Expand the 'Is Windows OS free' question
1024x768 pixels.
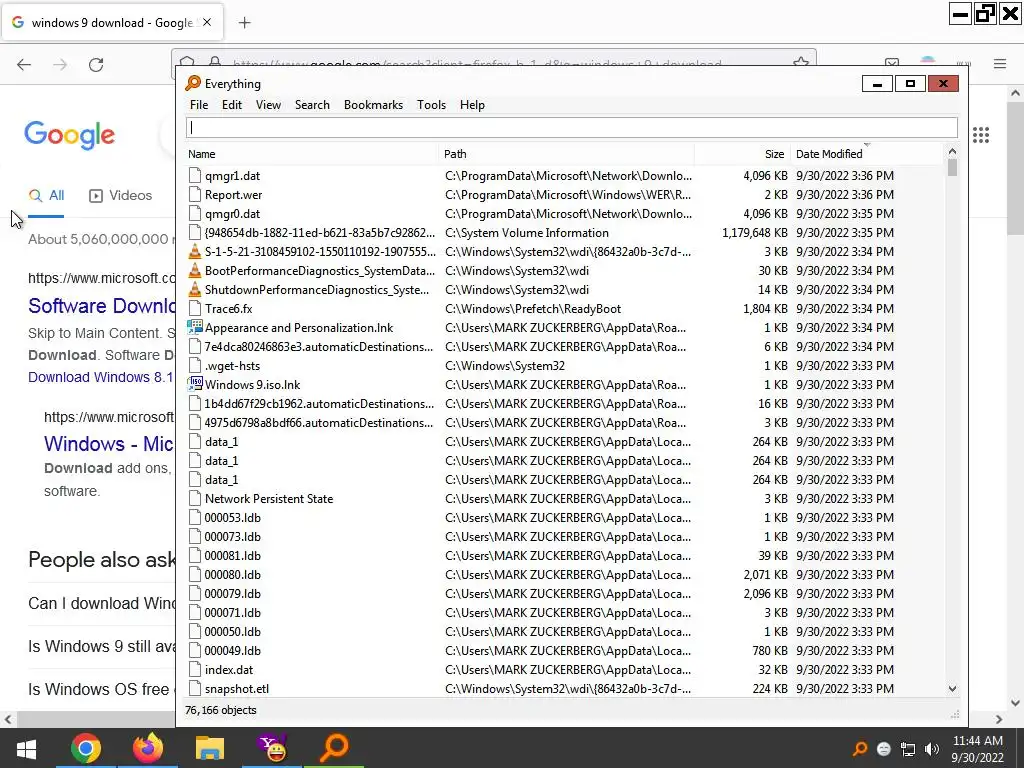tap(101, 689)
